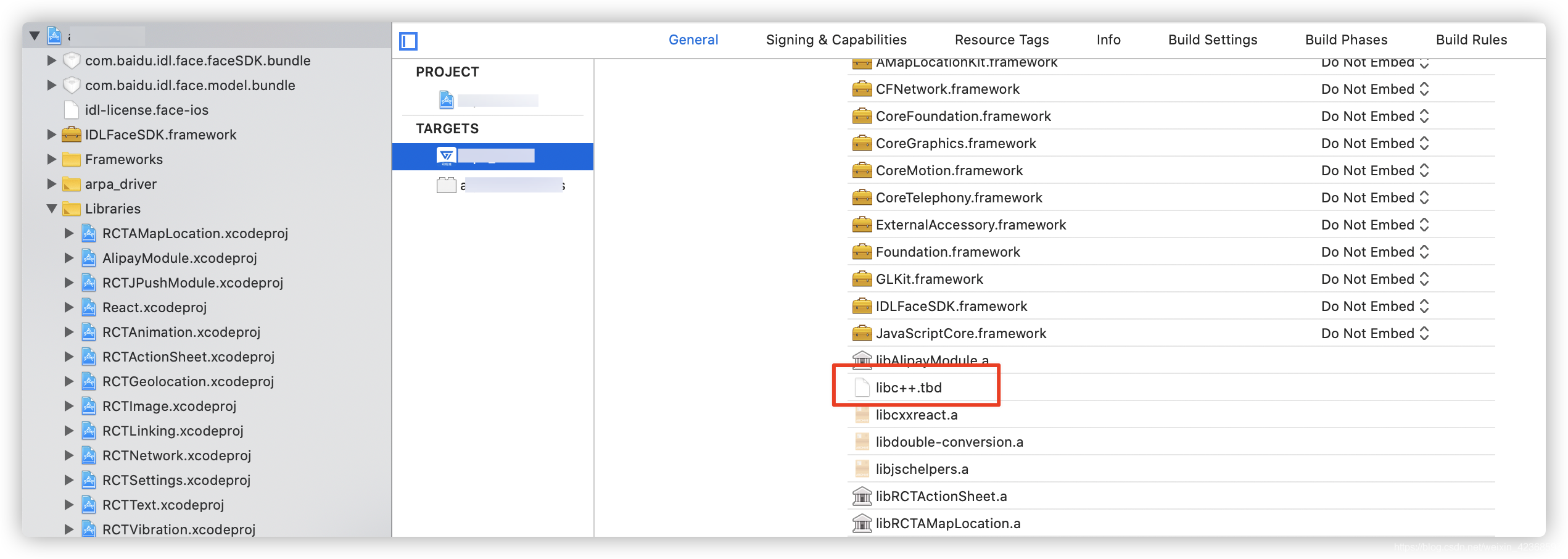Click the CoreMotion.framework toolbox icon
1568x559 pixels.
[862, 170]
